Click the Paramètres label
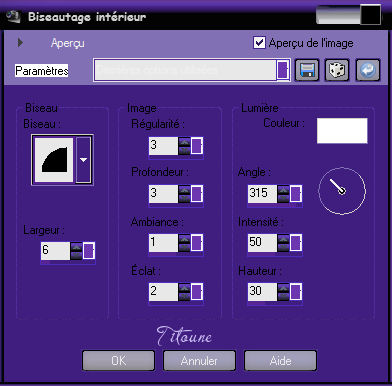Viewport: 392px width, 386px height. click(x=42, y=71)
